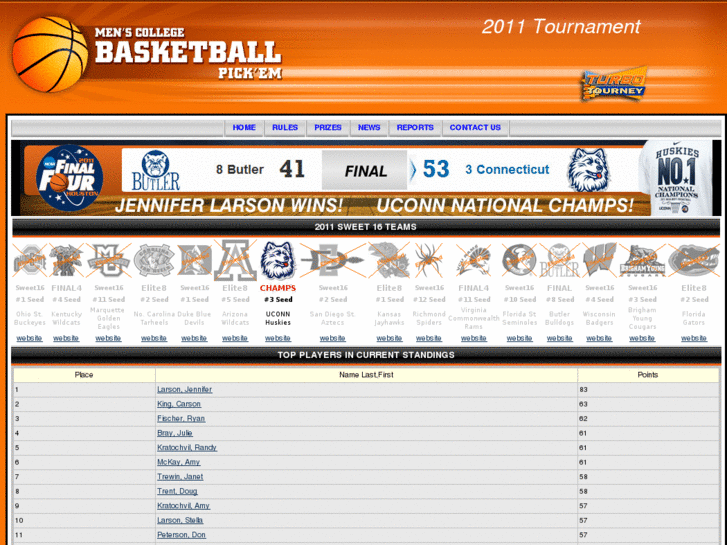Viewport: 727px width, 545px height.
Task: Click the 3 Connecticut team name
Action: 507,170
